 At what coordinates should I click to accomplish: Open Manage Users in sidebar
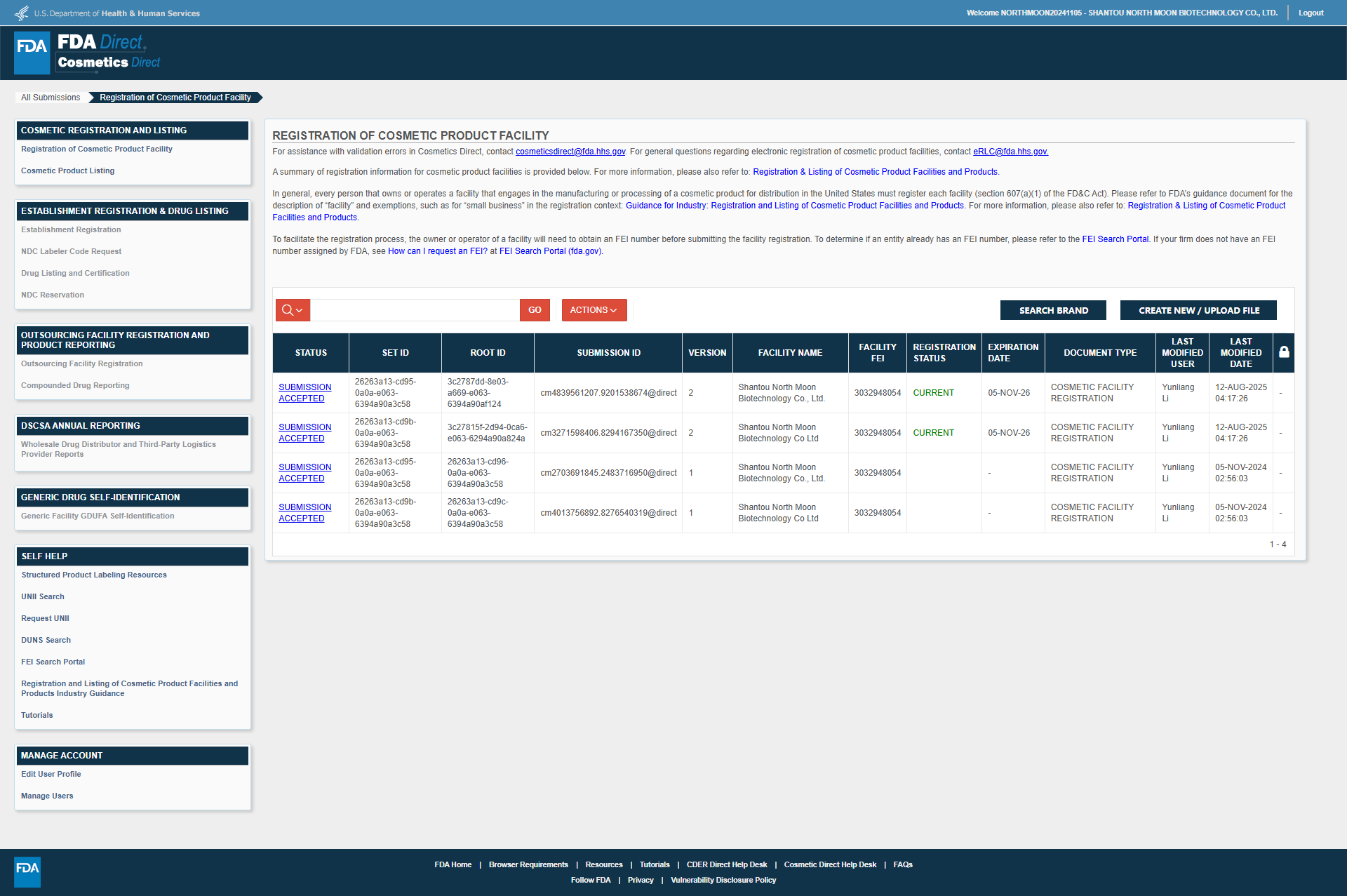click(x=47, y=796)
